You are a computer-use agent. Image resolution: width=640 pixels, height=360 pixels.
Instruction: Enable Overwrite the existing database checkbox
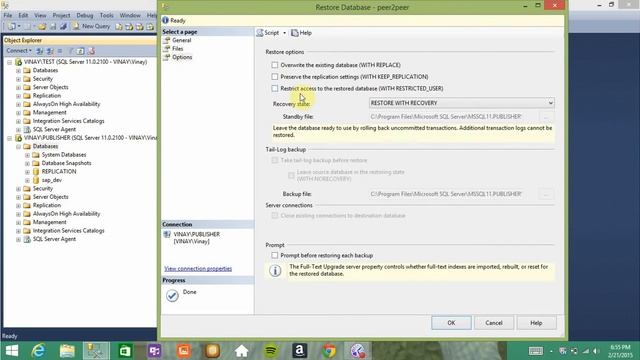[275, 65]
